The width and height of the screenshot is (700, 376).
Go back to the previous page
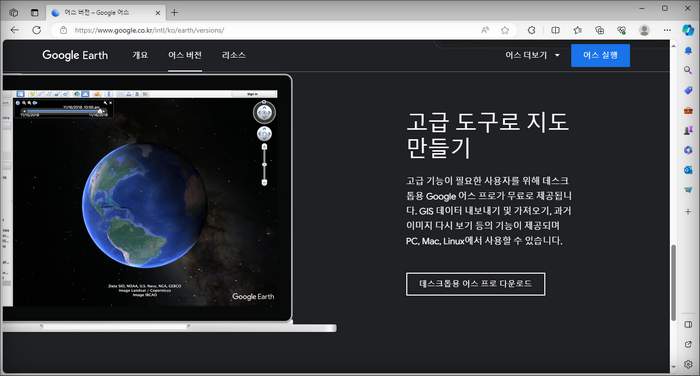click(x=15, y=30)
